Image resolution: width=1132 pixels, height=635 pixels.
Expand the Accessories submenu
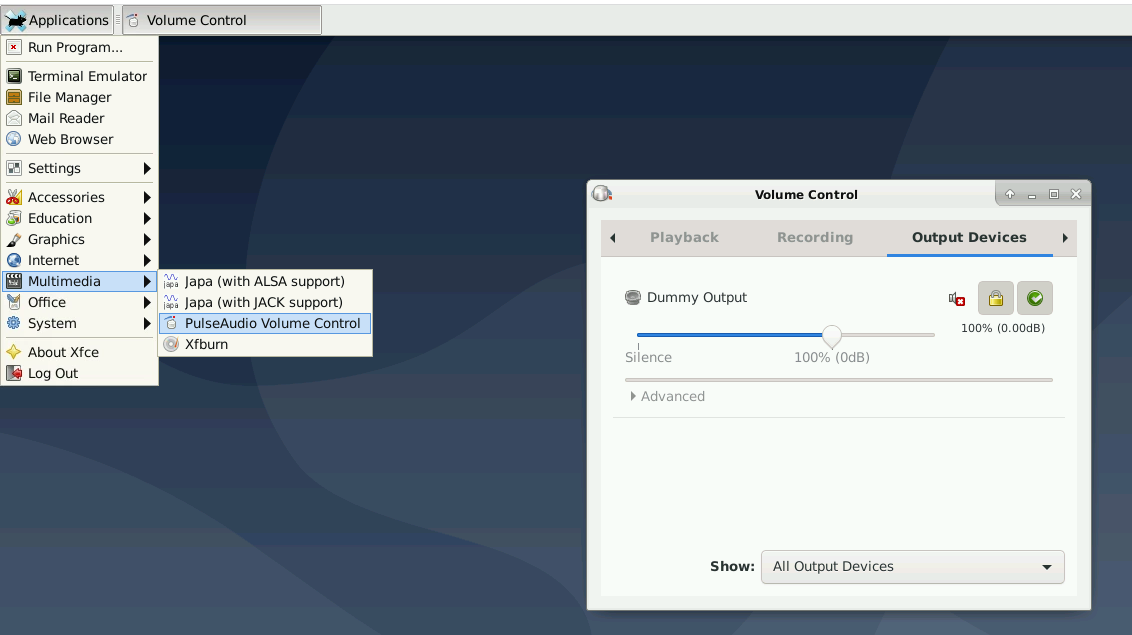coord(79,197)
